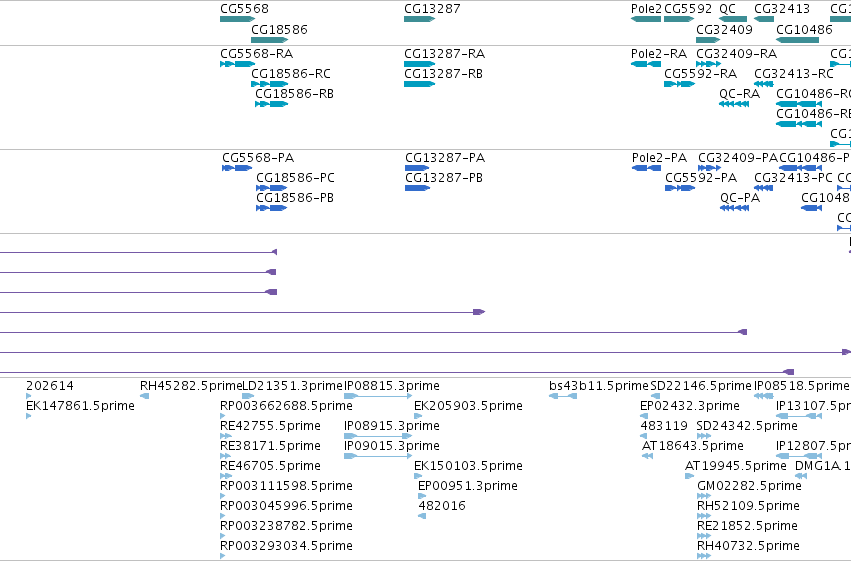Select protein CG18586-PB
851x561 pixels.
click(x=295, y=198)
